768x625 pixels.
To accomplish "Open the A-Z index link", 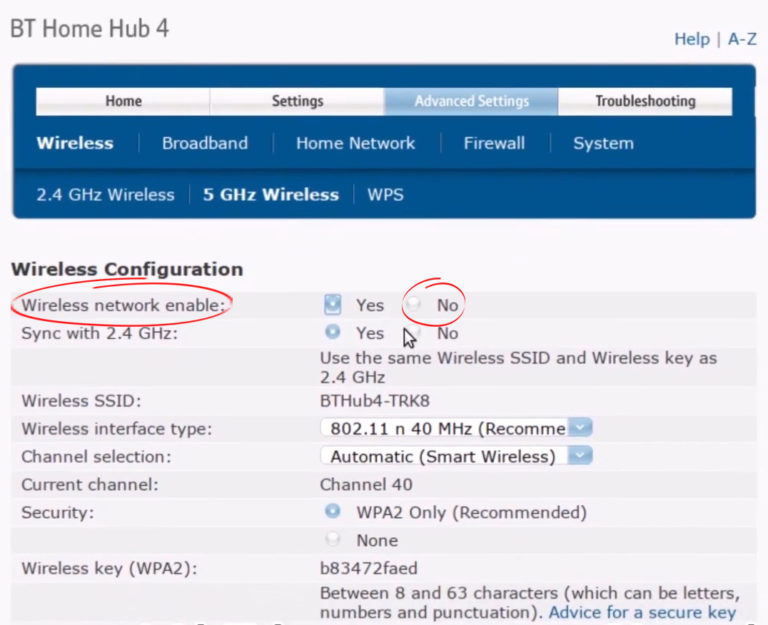I will (742, 39).
